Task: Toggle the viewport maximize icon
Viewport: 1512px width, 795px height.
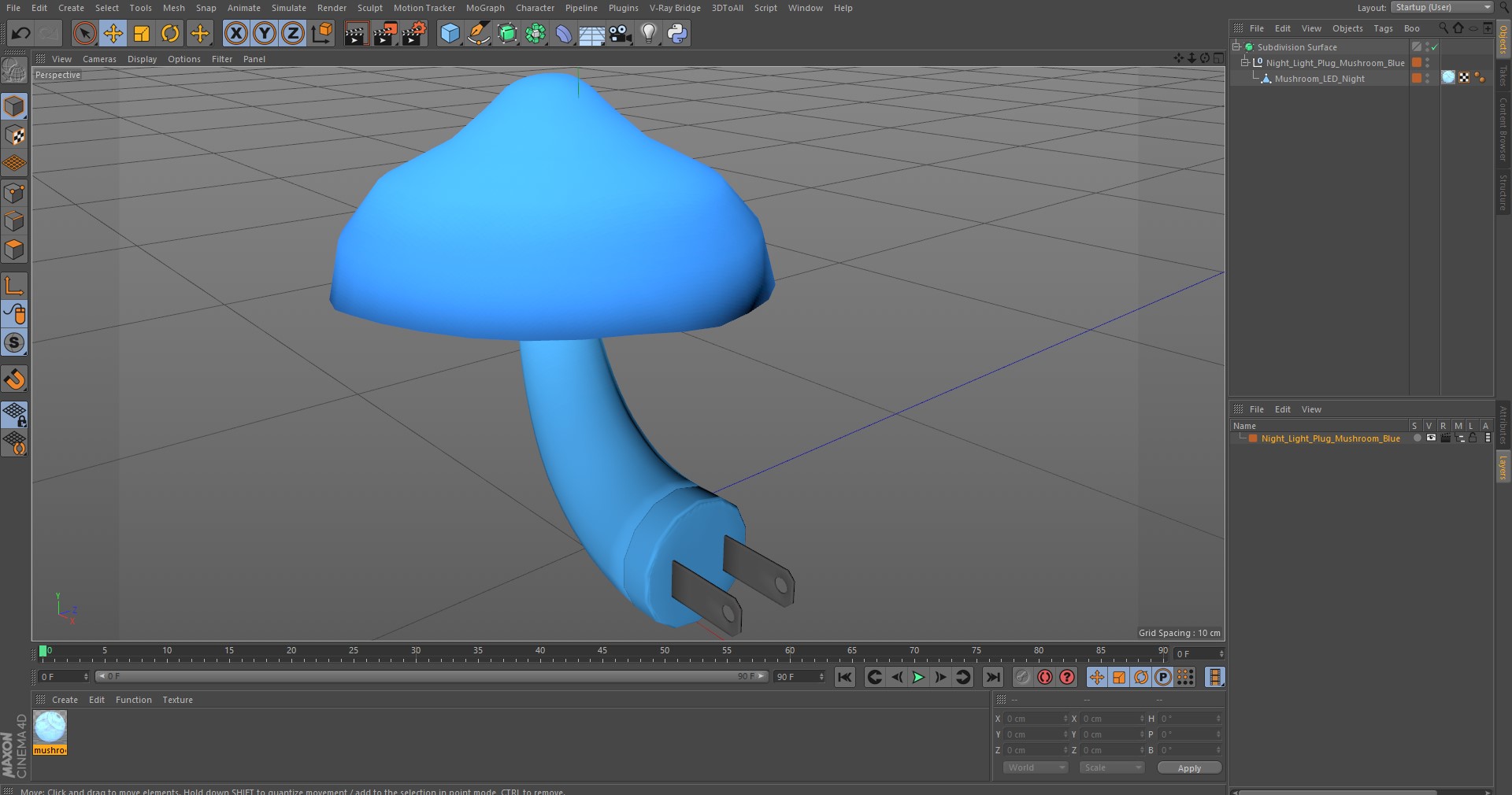Action: click(x=1217, y=58)
